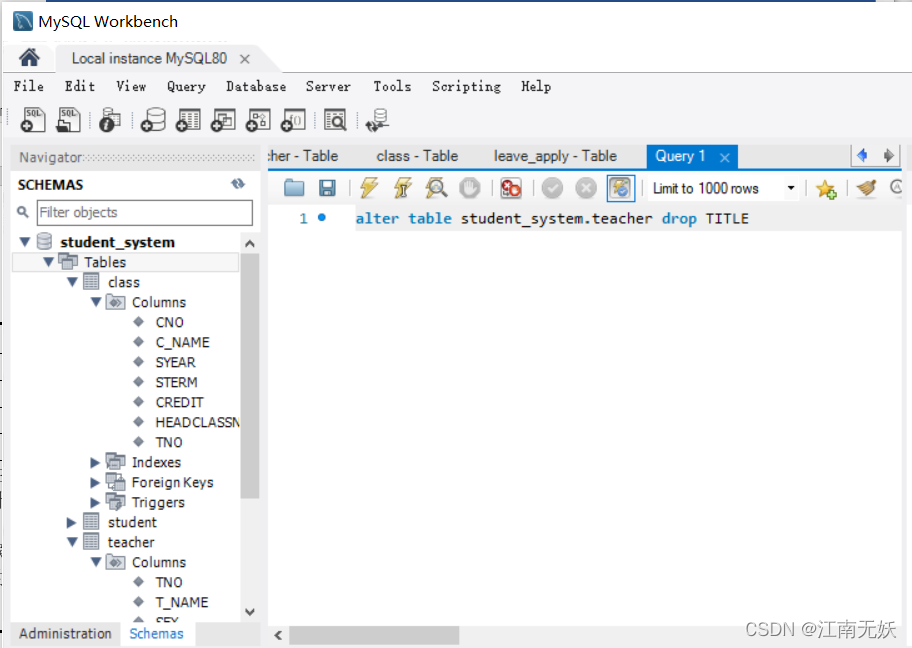The image size is (912, 648).
Task: Rollback the transaction icon
Action: coord(586,188)
